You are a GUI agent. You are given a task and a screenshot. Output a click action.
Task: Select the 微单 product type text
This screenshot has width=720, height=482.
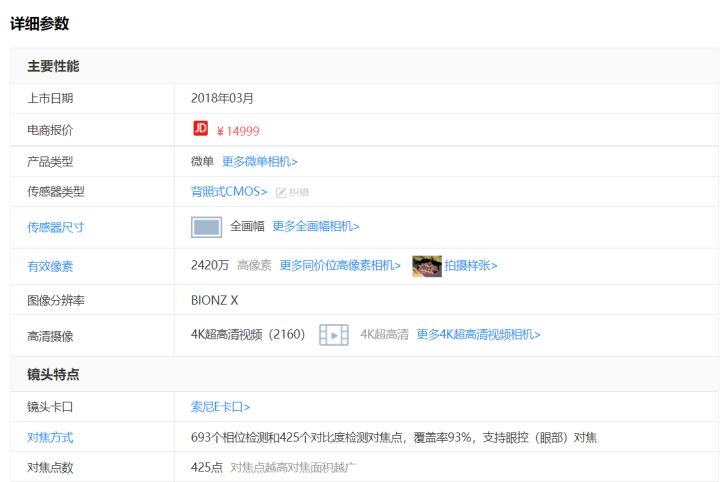click(x=202, y=162)
